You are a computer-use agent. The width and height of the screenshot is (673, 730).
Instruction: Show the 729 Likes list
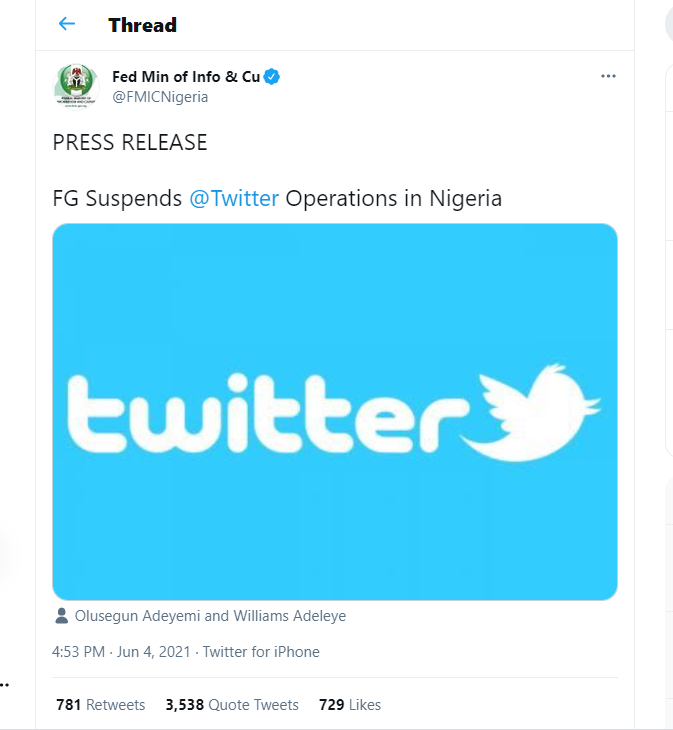pyautogui.click(x=350, y=705)
